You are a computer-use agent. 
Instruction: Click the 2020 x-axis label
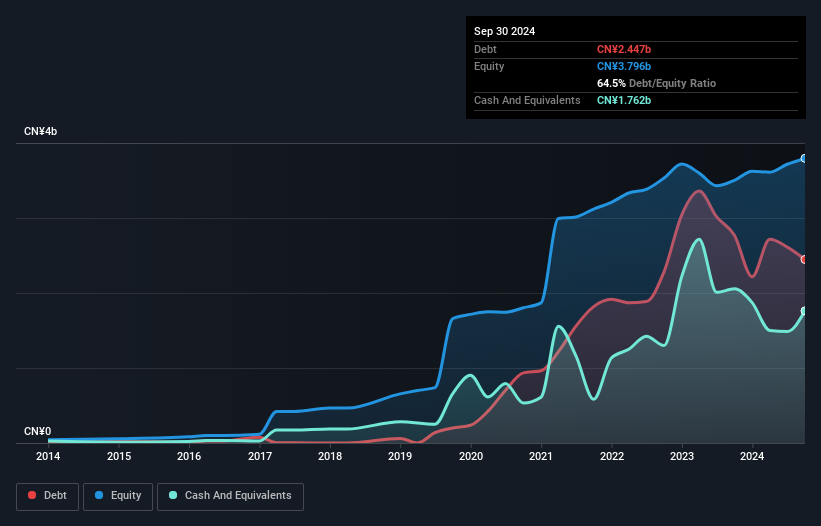pyautogui.click(x=471, y=456)
